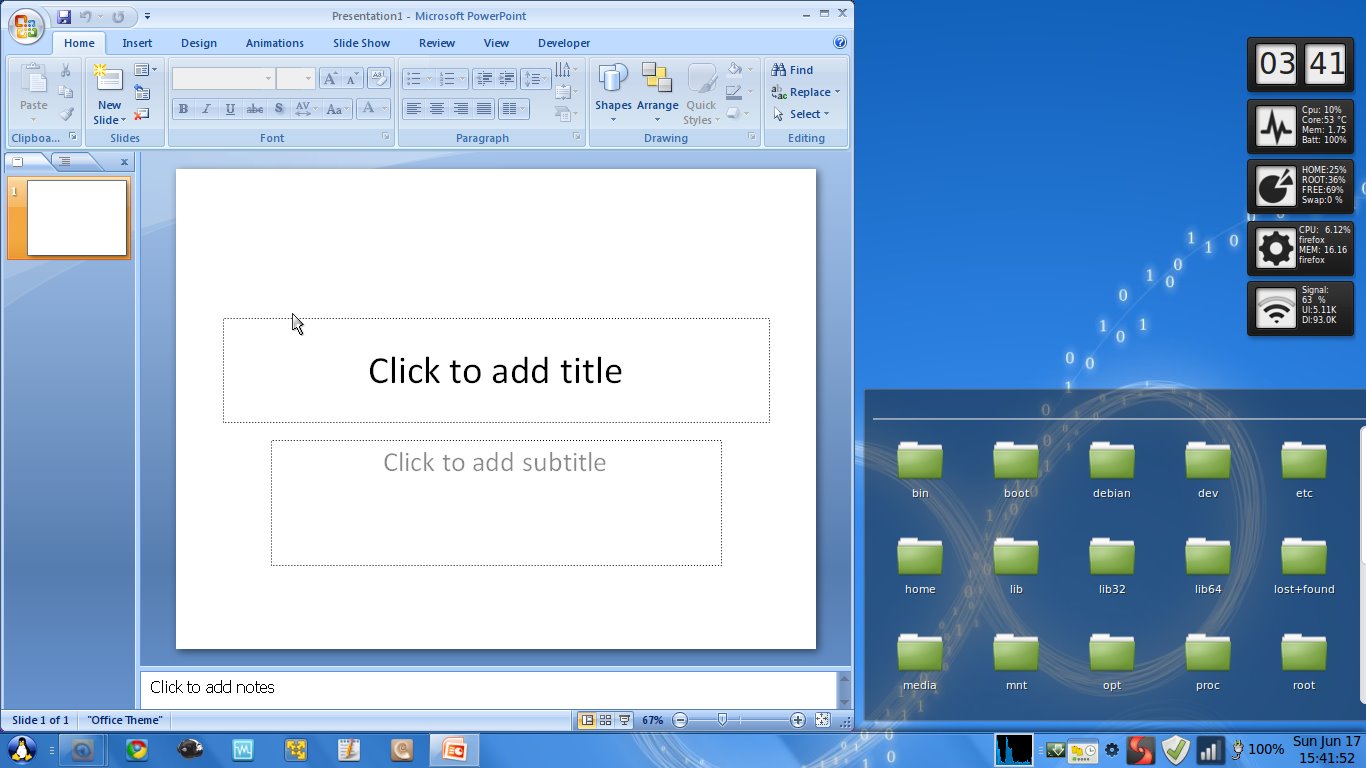Start Slide Show from status bar
Screen dimensions: 1366x768
point(625,720)
